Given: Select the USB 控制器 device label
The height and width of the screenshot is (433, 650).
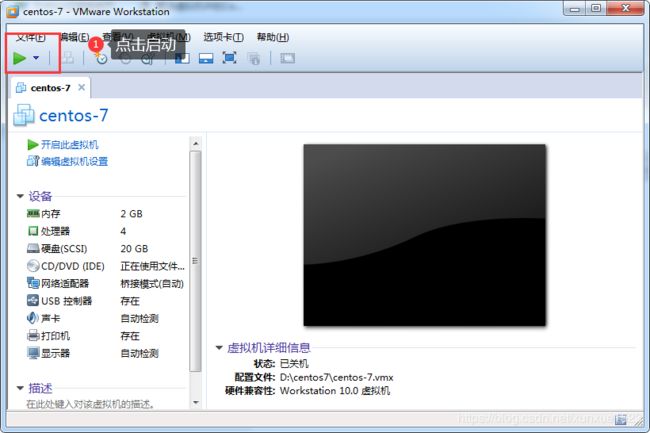Looking at the screenshot, I should point(66,301).
